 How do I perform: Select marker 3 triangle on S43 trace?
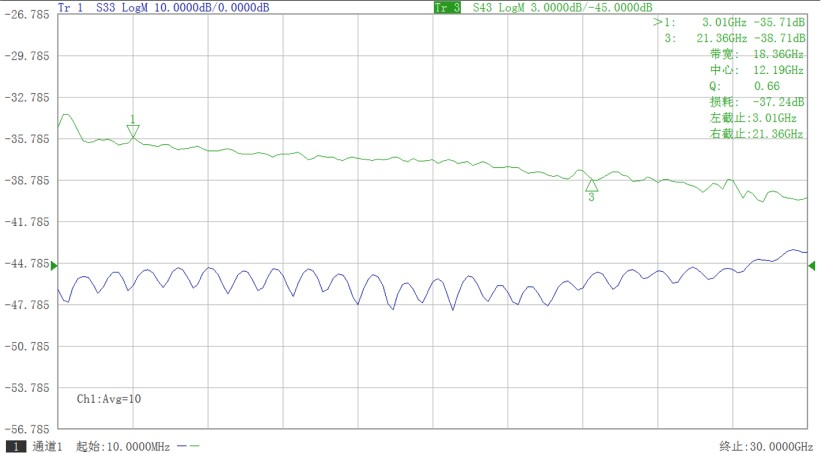(591, 184)
